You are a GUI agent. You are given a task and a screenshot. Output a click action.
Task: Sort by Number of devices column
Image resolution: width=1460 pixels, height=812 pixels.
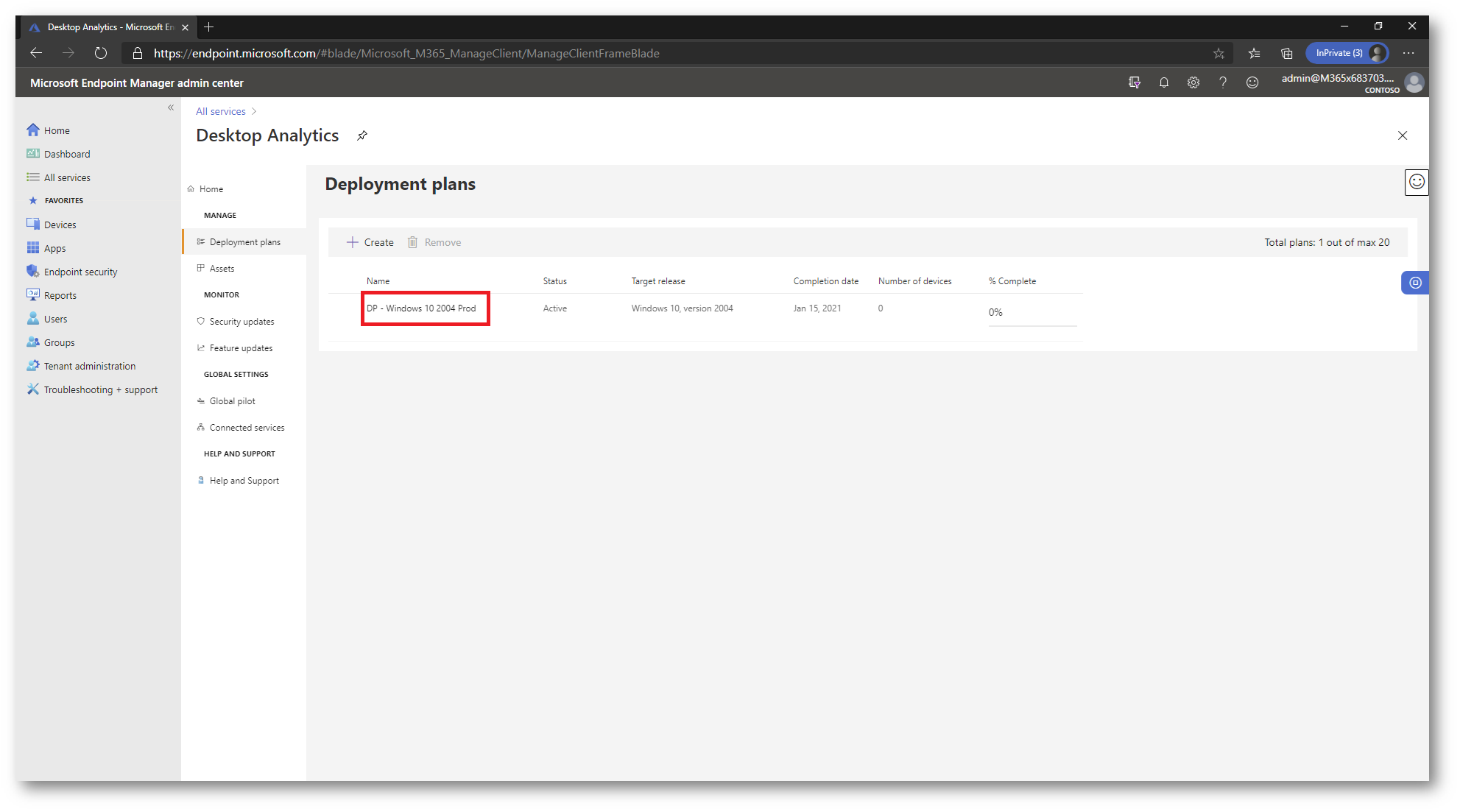914,281
